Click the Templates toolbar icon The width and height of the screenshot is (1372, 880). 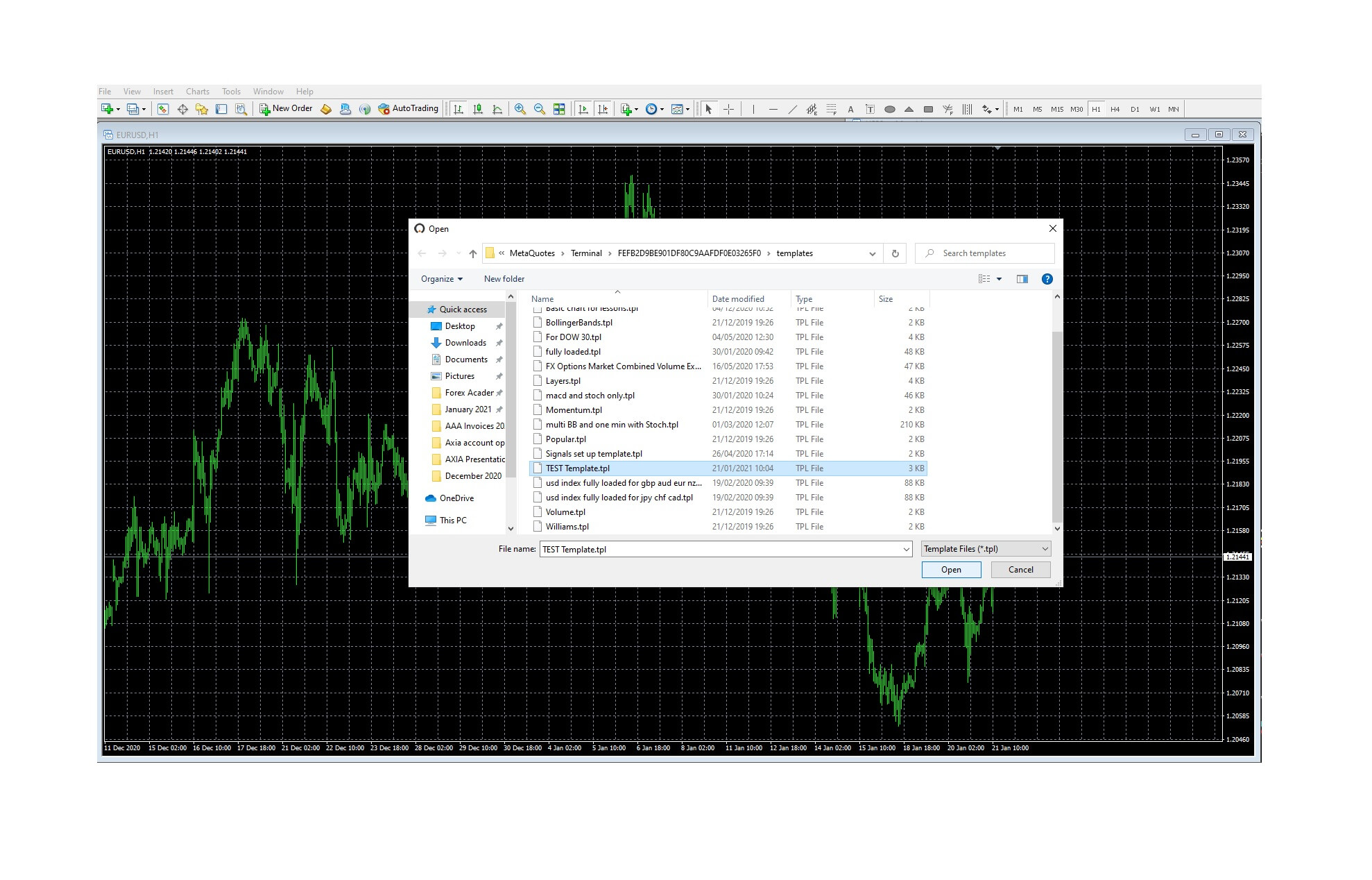pos(677,109)
